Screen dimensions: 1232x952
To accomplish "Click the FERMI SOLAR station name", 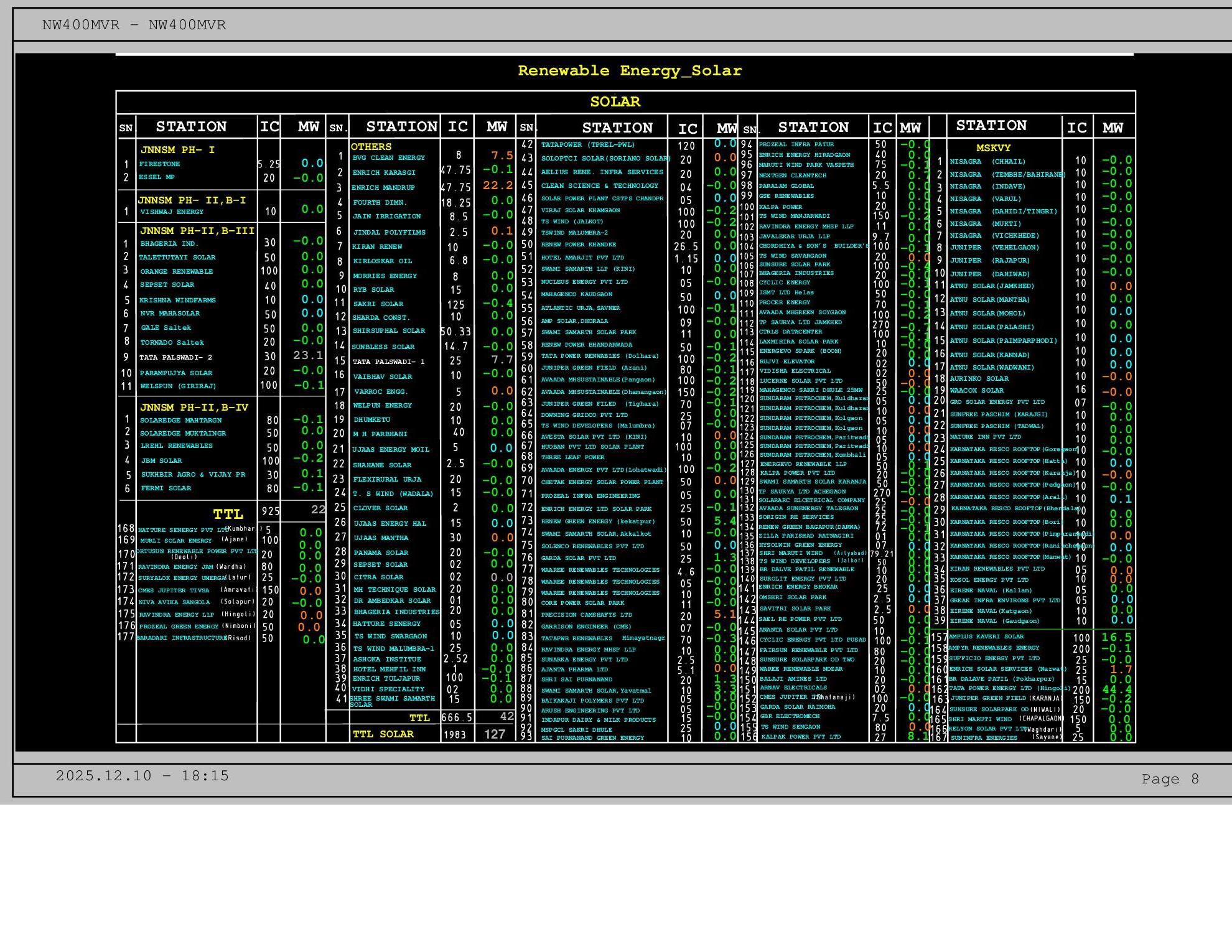I will coord(166,488).
